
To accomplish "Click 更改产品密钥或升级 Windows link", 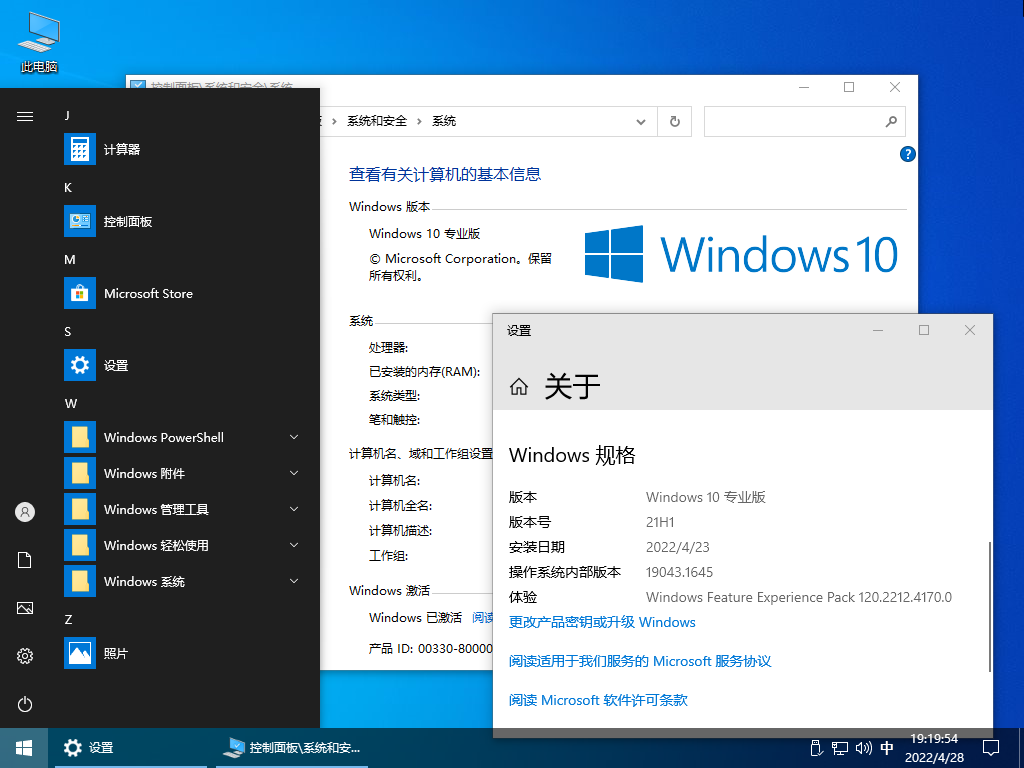I will (x=602, y=622).
